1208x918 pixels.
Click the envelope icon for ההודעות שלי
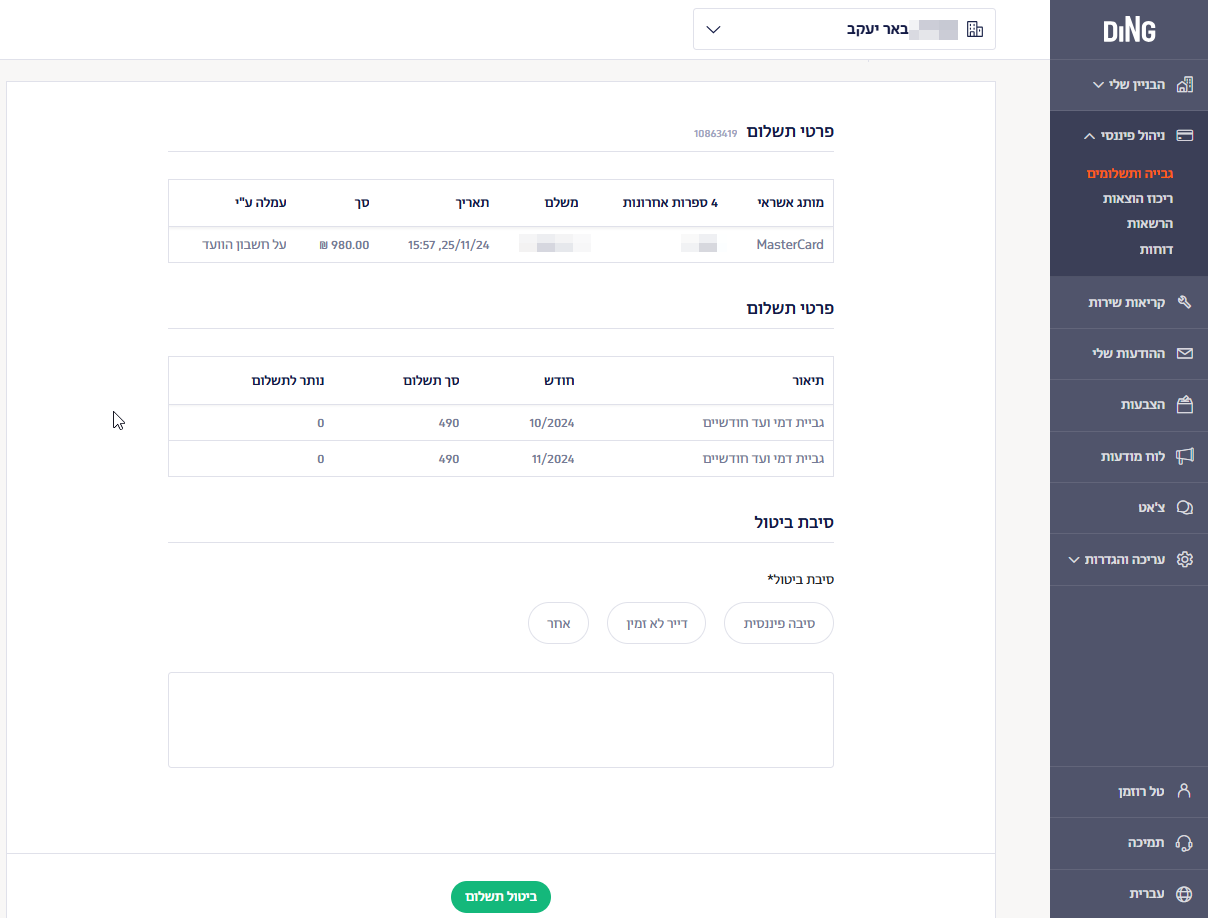pos(1185,354)
